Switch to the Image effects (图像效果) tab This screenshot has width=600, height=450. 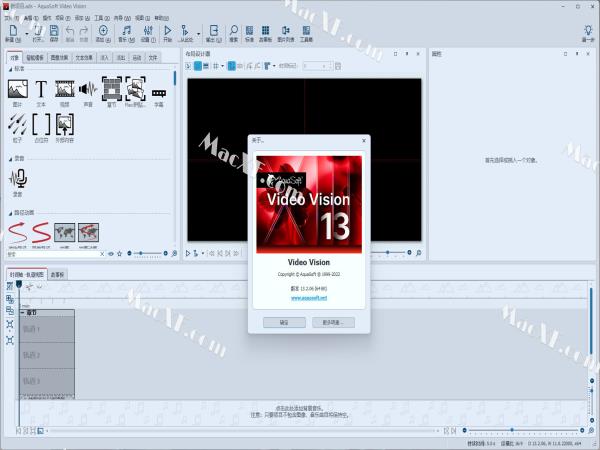(x=59, y=58)
